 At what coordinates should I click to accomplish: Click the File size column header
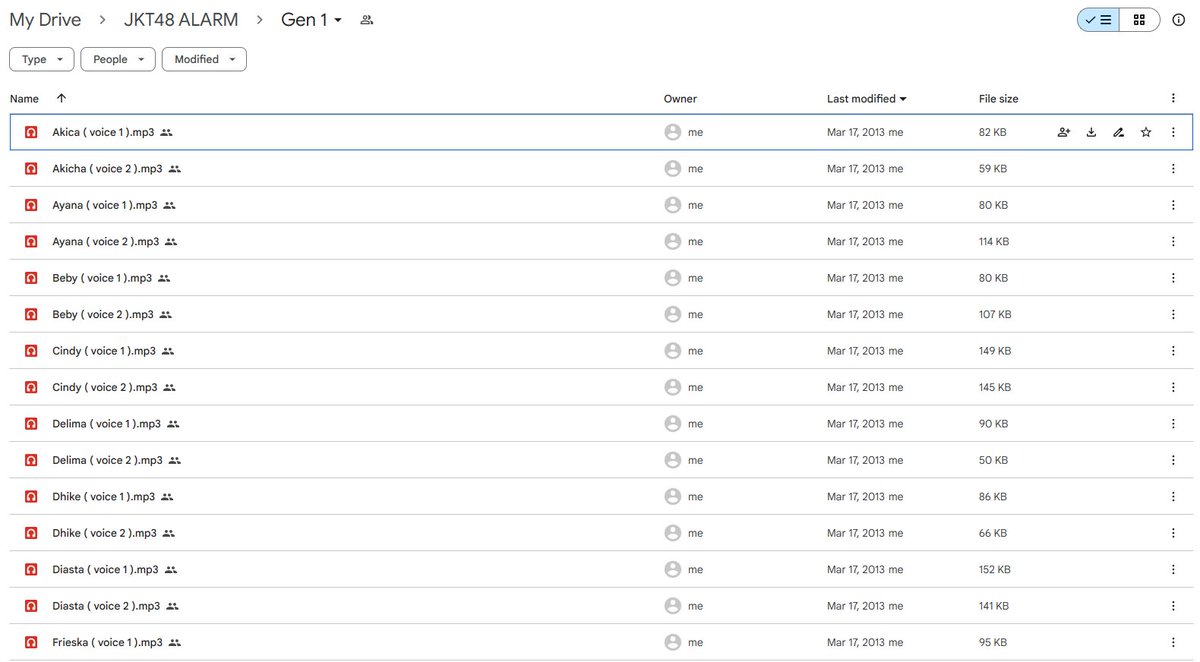click(x=998, y=99)
